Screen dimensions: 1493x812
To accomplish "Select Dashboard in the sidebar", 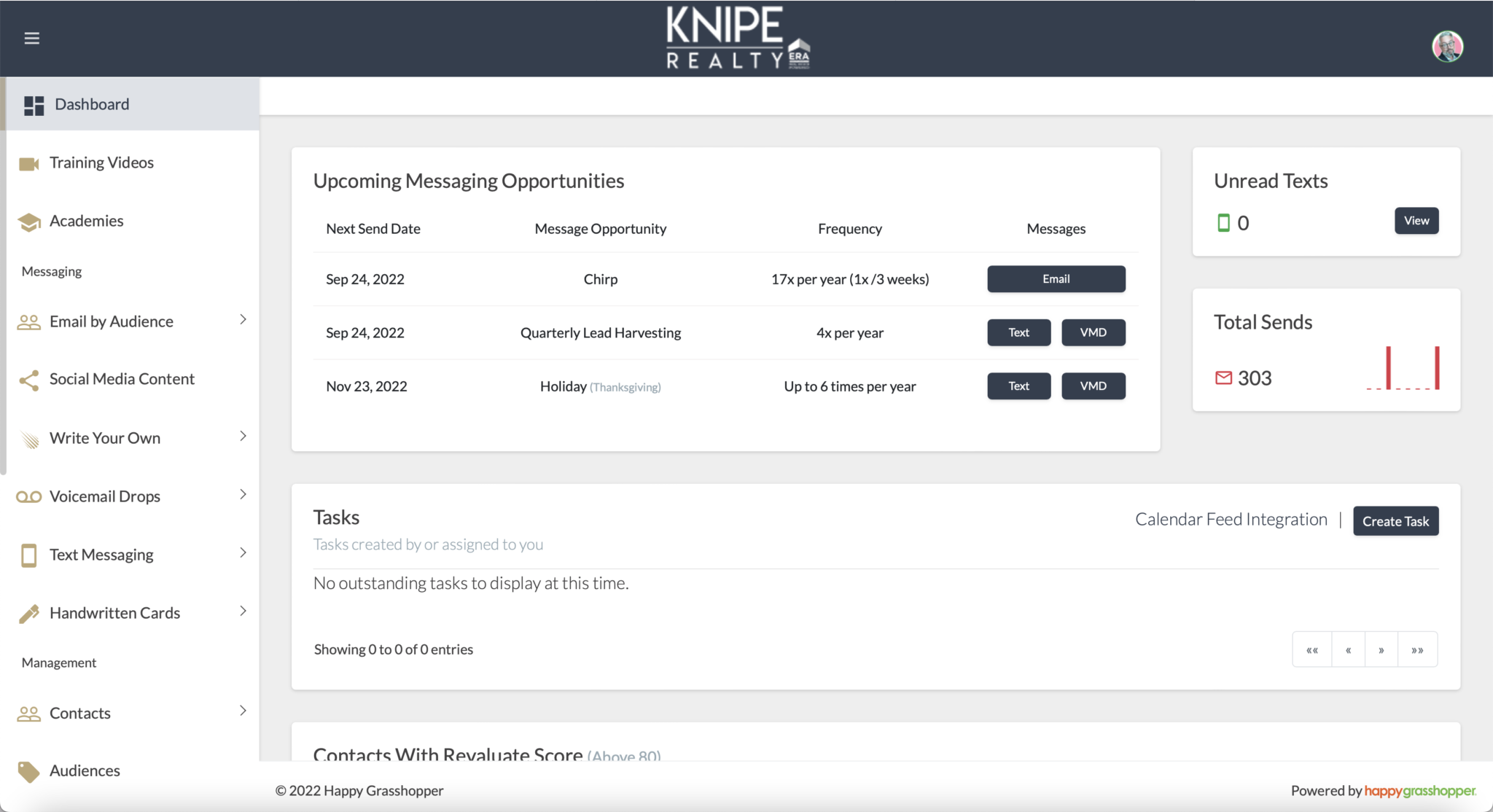I will 92,104.
